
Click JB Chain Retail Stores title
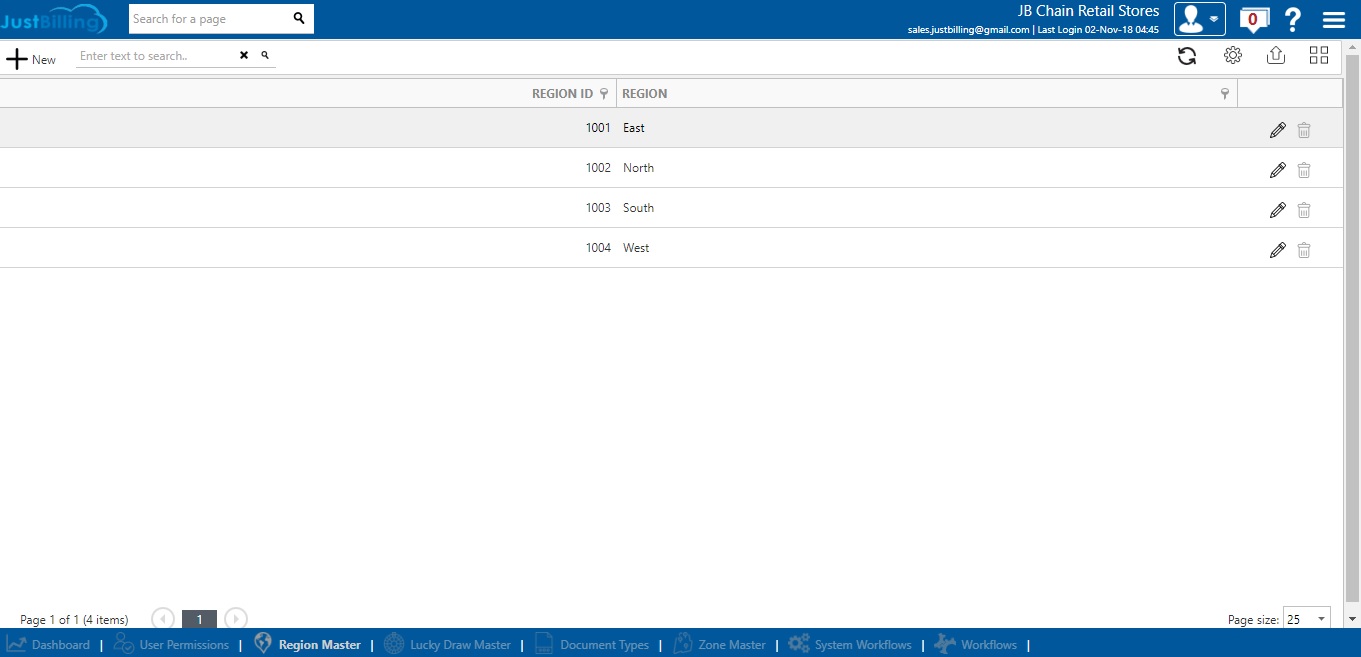1088,11
